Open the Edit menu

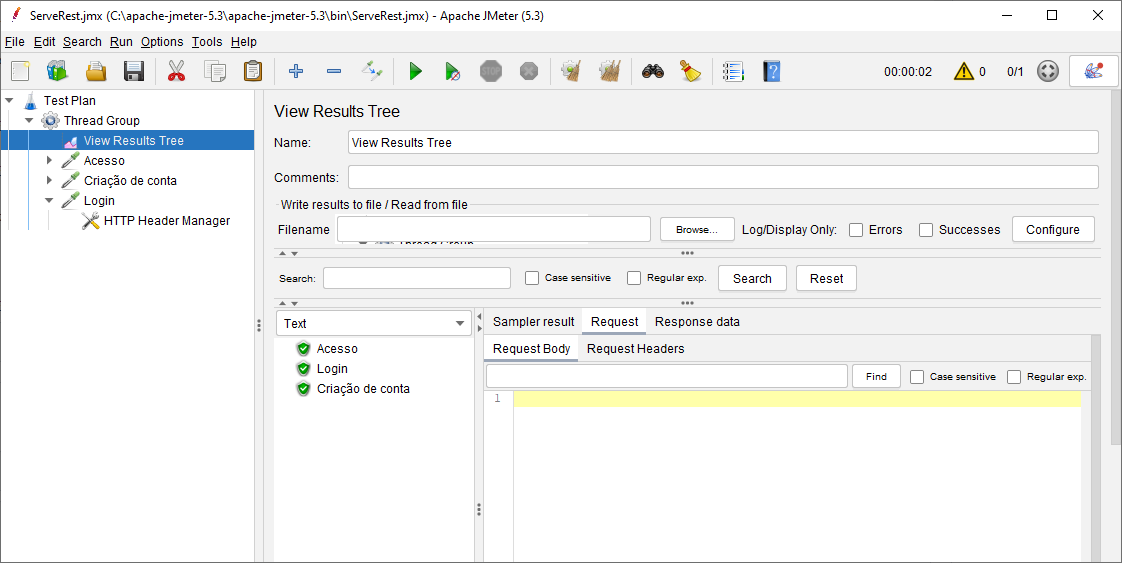pos(44,41)
